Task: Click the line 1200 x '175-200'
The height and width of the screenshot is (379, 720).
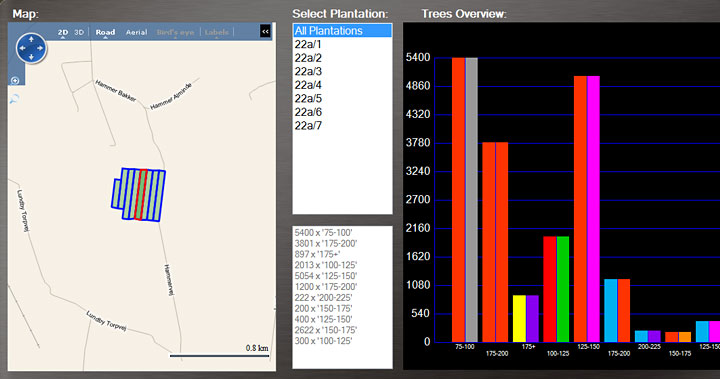Action: click(326, 287)
